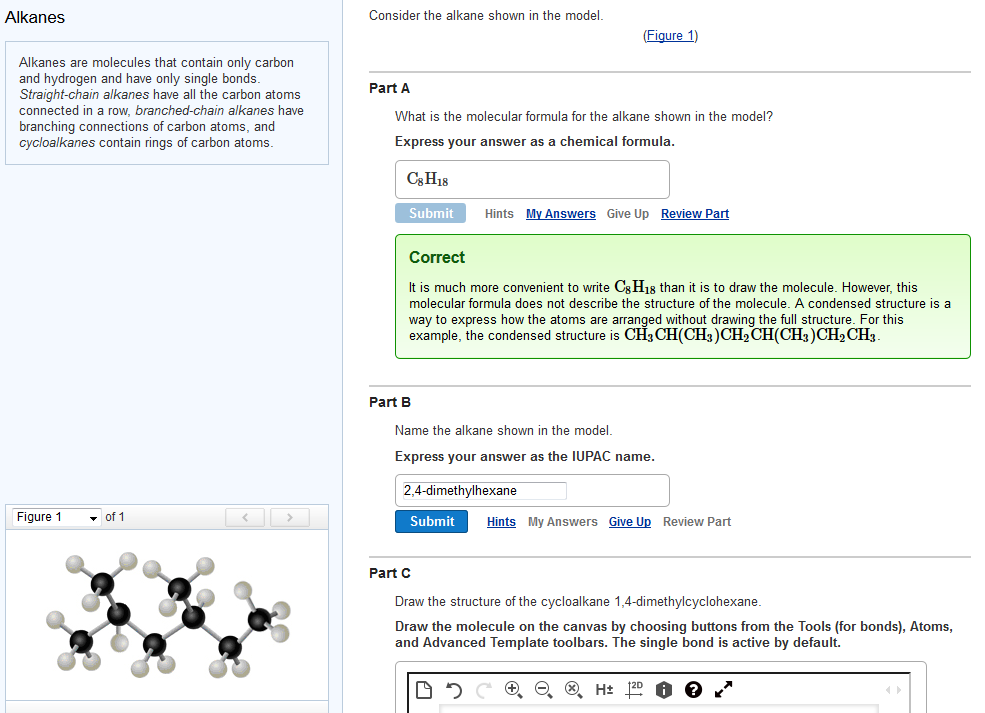Open the Figure 1 dropdown selector

[x=57, y=517]
